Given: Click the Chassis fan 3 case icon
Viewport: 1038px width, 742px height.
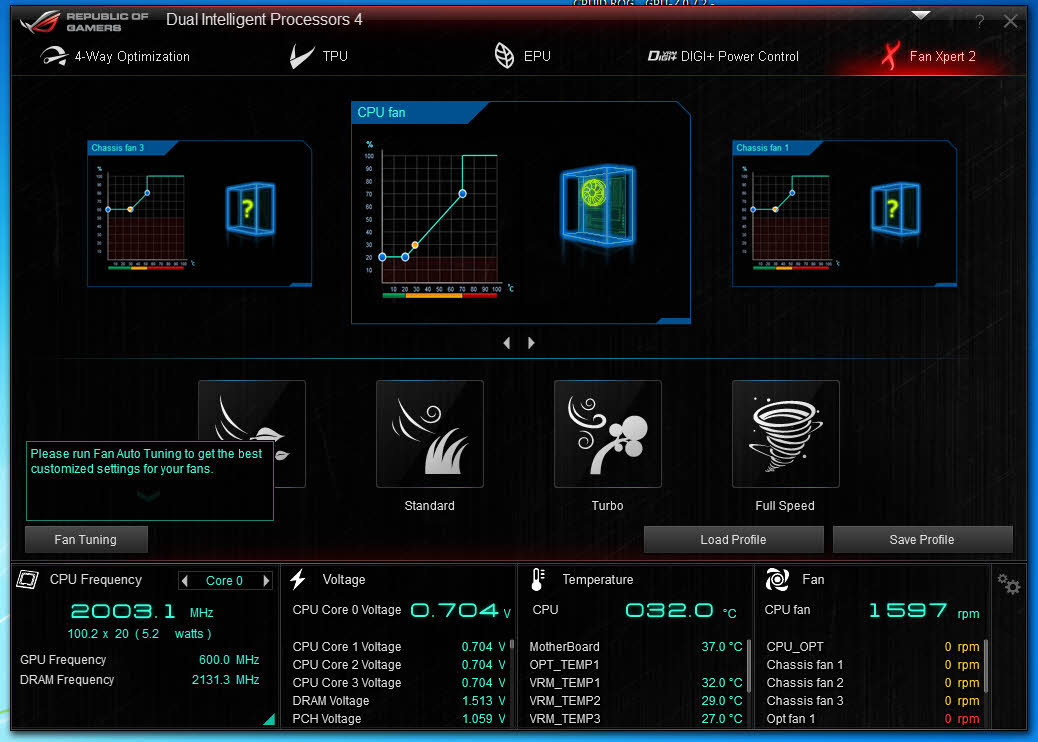Looking at the screenshot, I should (x=248, y=208).
